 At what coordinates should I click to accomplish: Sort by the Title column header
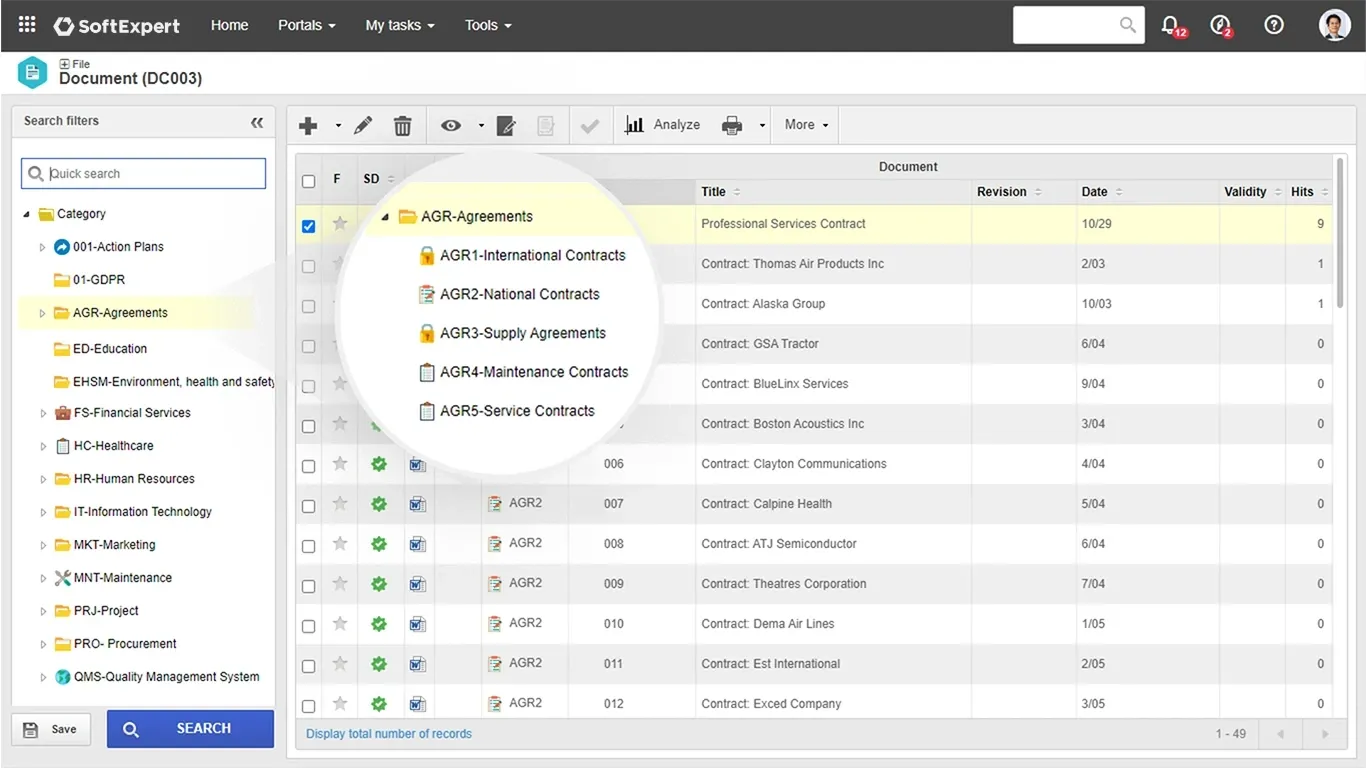tap(713, 192)
